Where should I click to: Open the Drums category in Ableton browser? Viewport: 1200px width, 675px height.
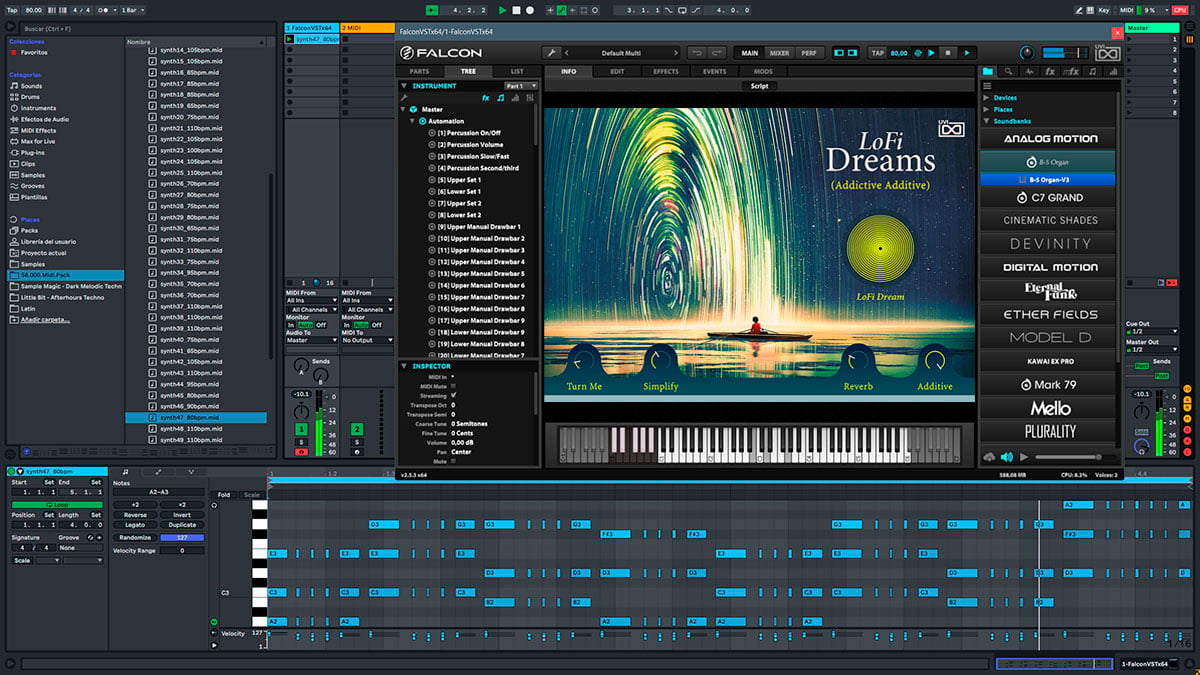31,97
